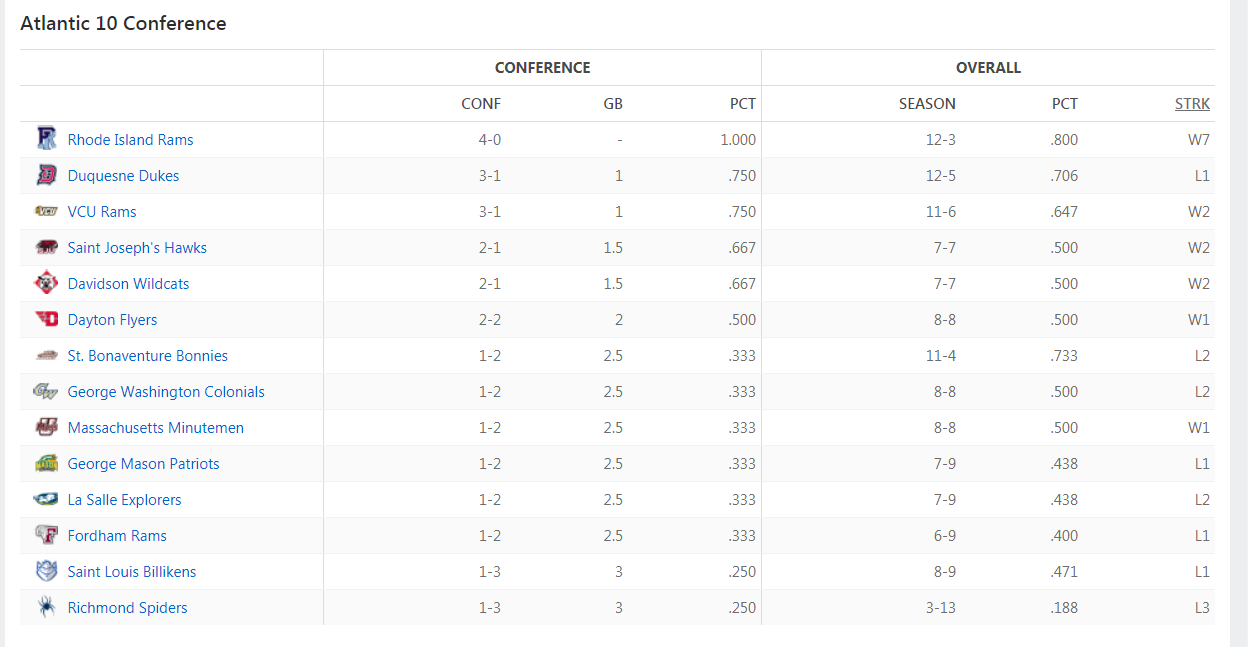The height and width of the screenshot is (647, 1248).
Task: Sort standings by the STRK column header
Action: click(1192, 103)
